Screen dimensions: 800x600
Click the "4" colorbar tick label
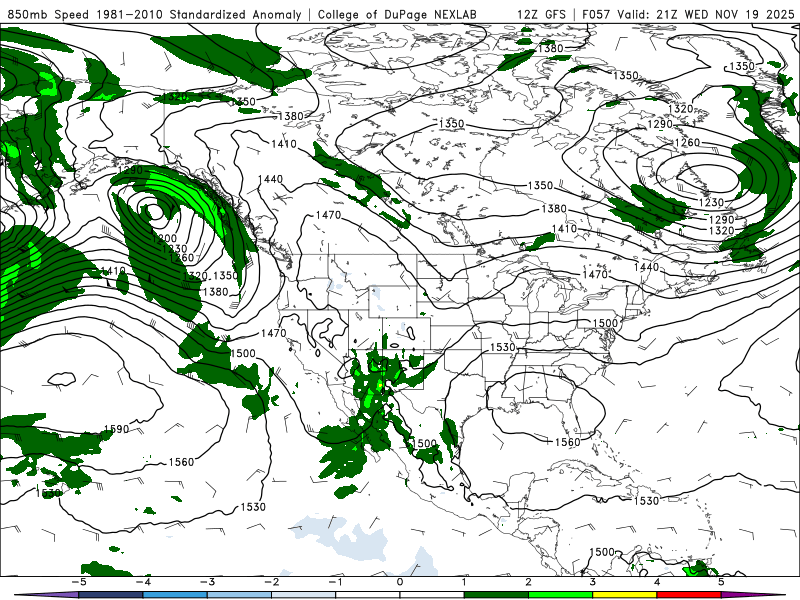click(657, 582)
